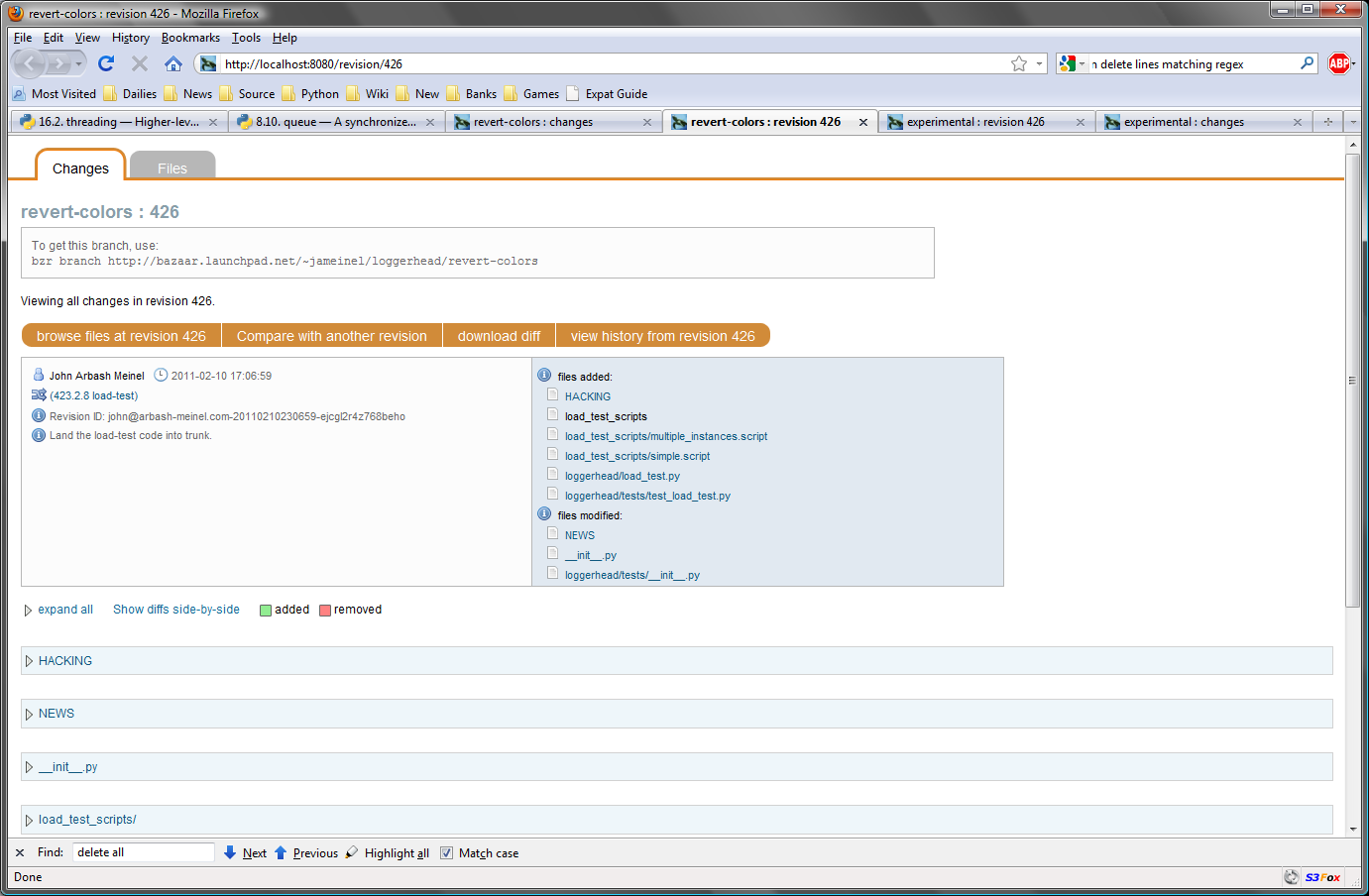Open the Show diffs side-by-side link

pos(176,610)
